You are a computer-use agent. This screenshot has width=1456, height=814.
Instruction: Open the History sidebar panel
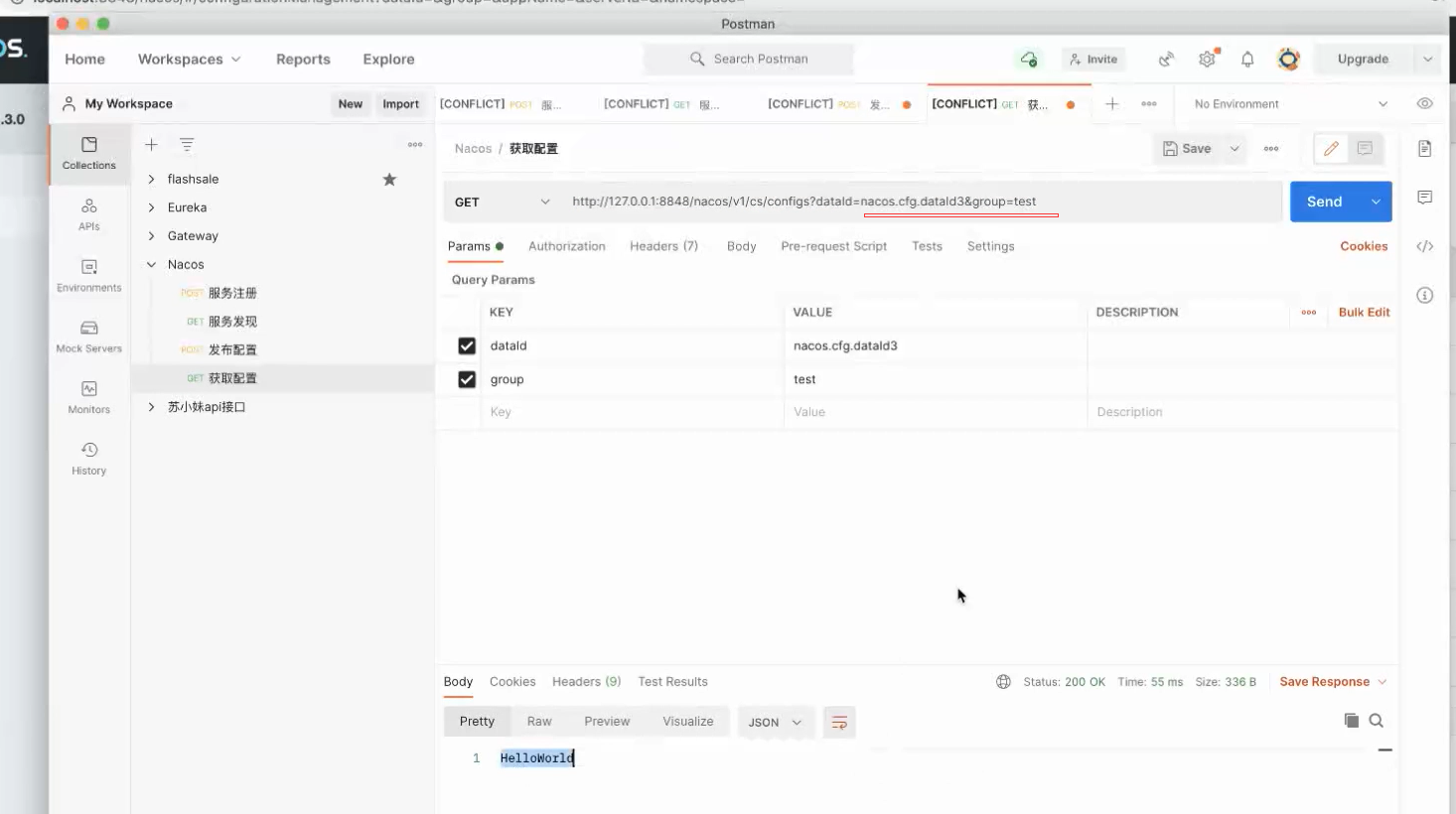pos(89,458)
